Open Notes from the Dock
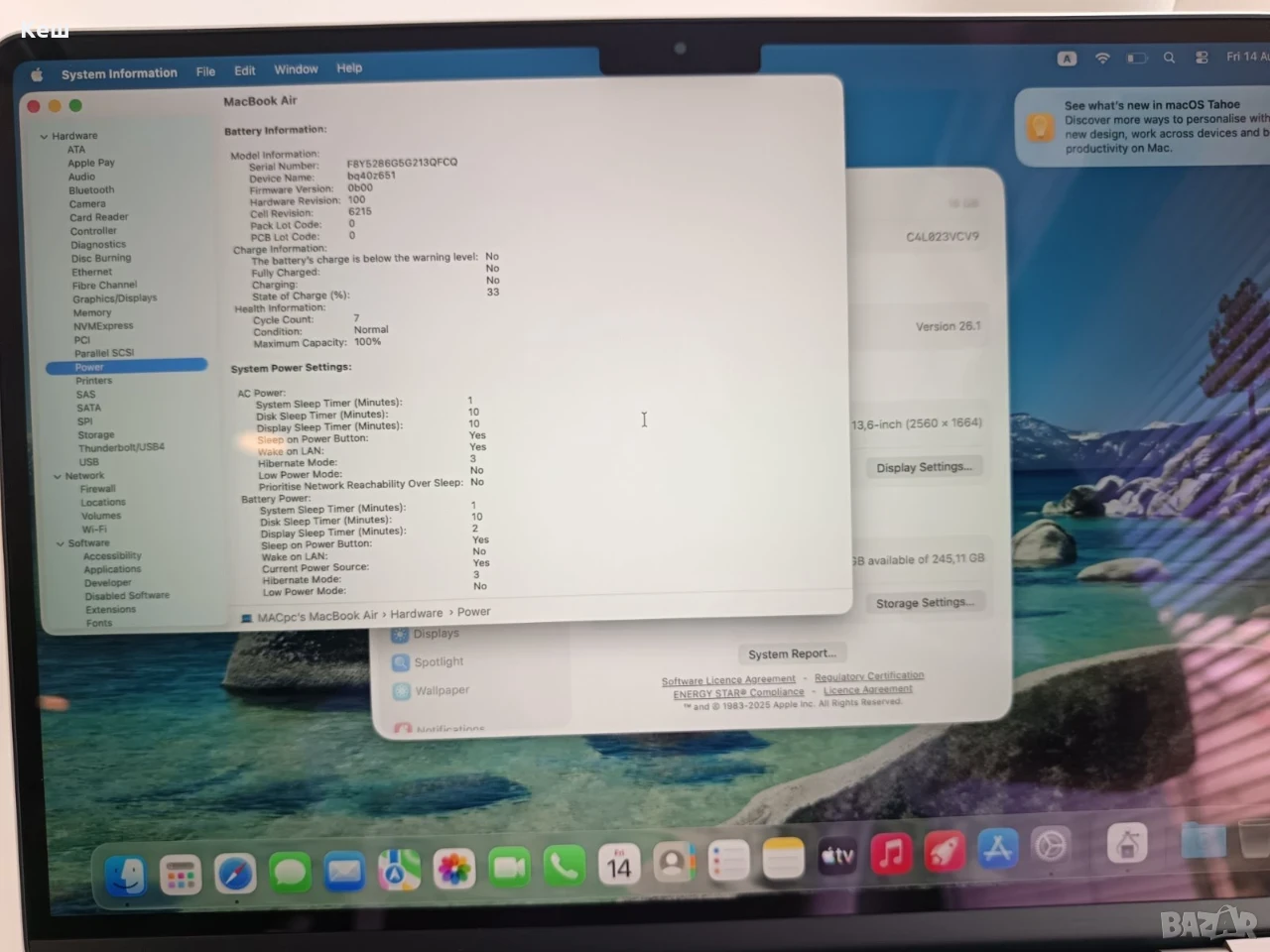 pos(783,859)
